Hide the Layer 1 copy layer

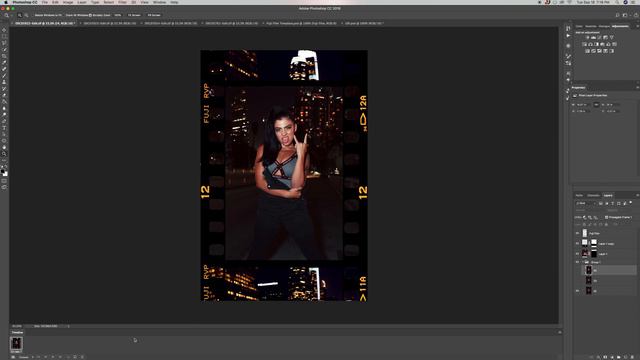577,243
